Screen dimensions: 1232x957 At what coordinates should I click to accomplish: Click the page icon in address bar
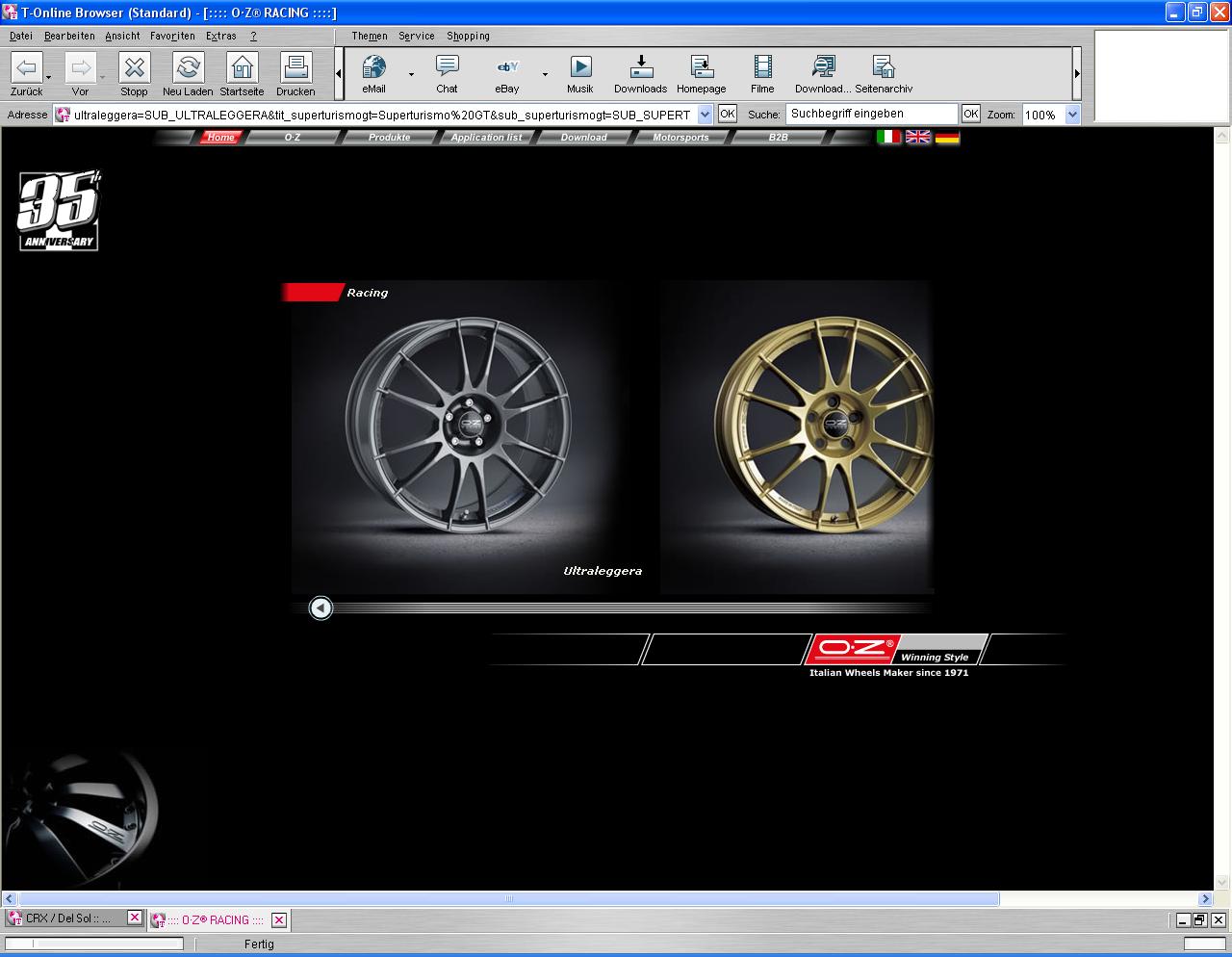(x=63, y=115)
